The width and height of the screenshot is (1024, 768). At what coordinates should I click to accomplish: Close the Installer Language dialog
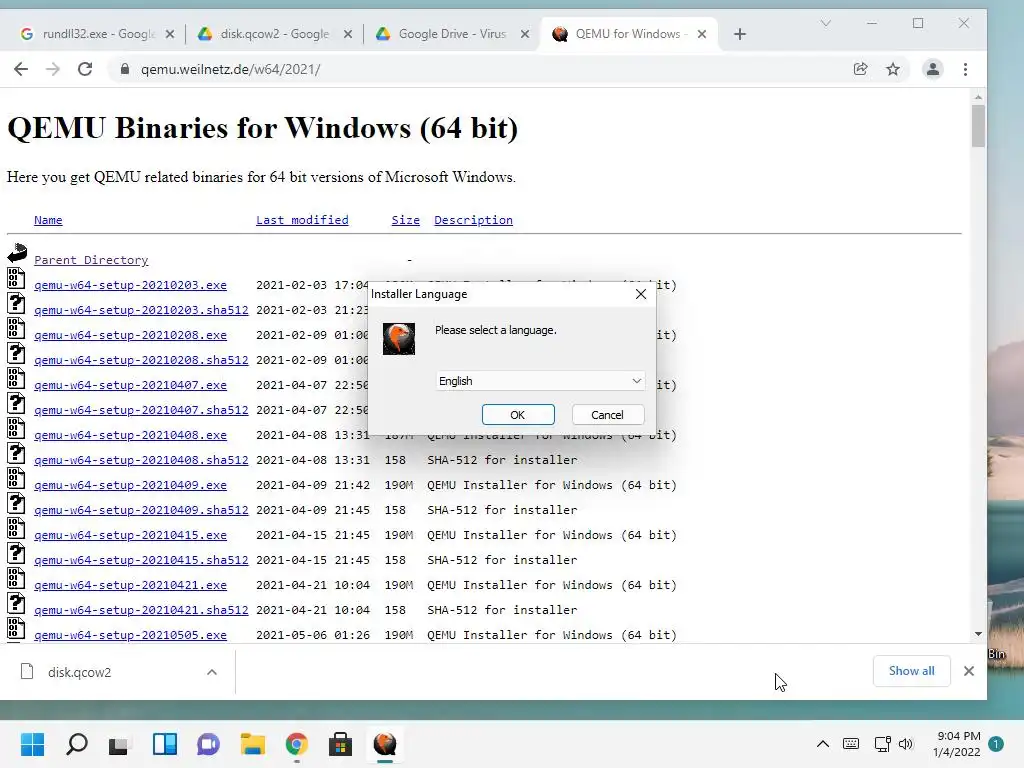tap(641, 294)
